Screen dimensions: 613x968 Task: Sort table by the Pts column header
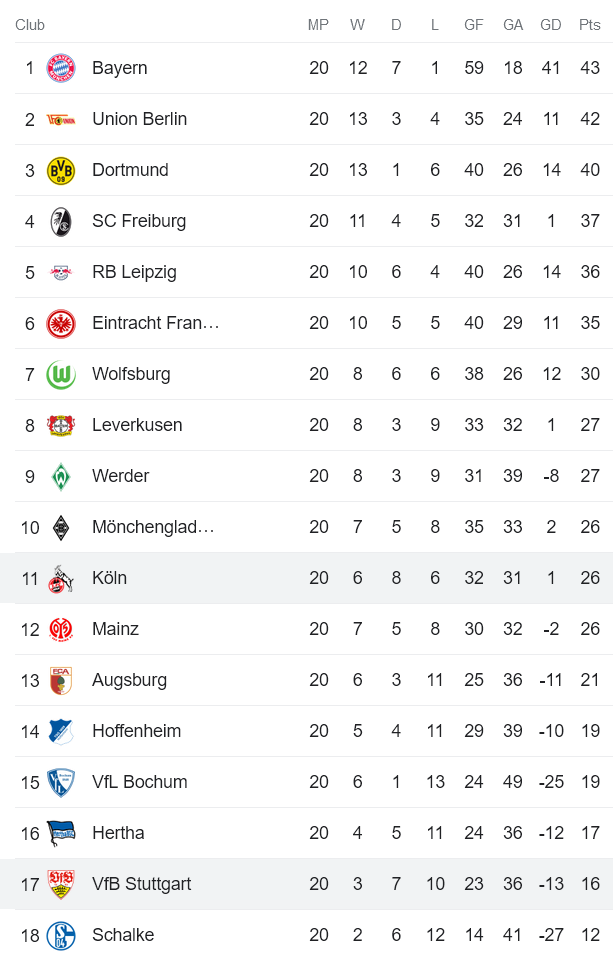tap(588, 25)
